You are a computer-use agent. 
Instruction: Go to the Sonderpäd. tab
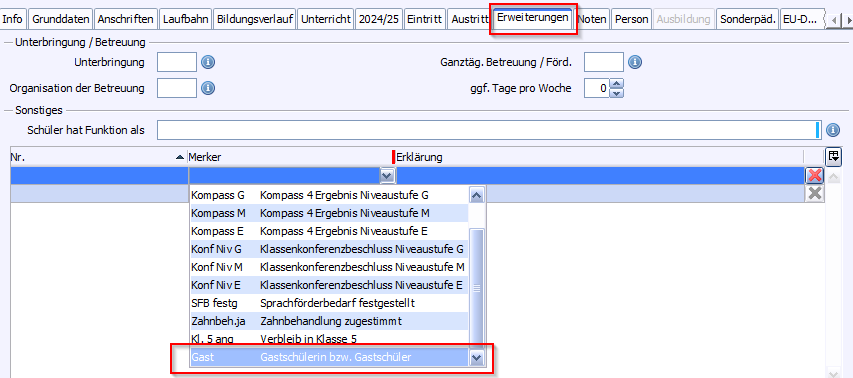(x=747, y=20)
